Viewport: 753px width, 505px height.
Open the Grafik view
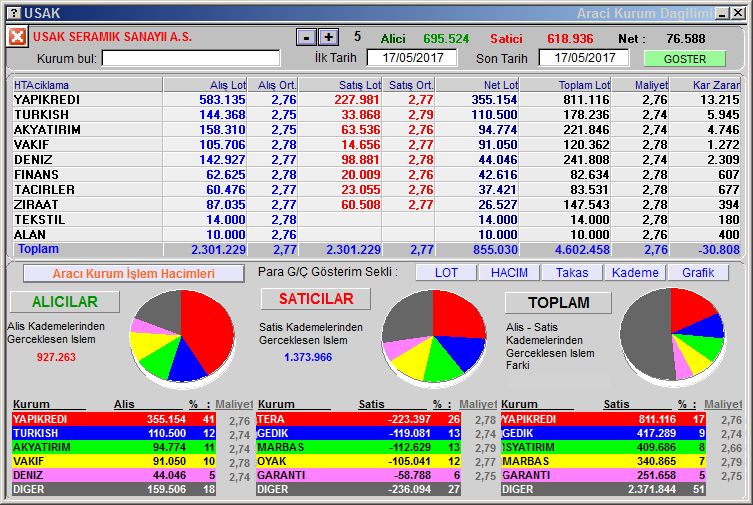698,273
